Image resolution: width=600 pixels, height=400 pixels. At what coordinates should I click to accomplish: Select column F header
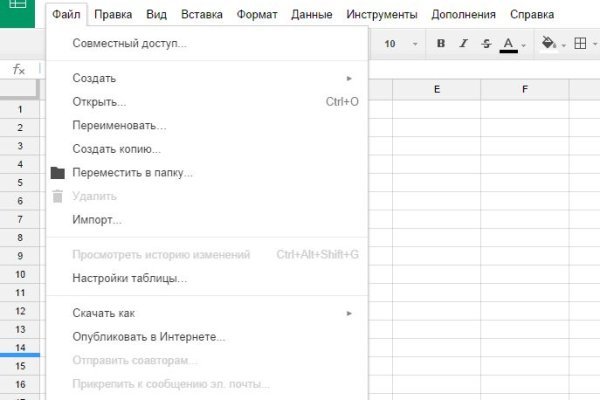[x=525, y=90]
